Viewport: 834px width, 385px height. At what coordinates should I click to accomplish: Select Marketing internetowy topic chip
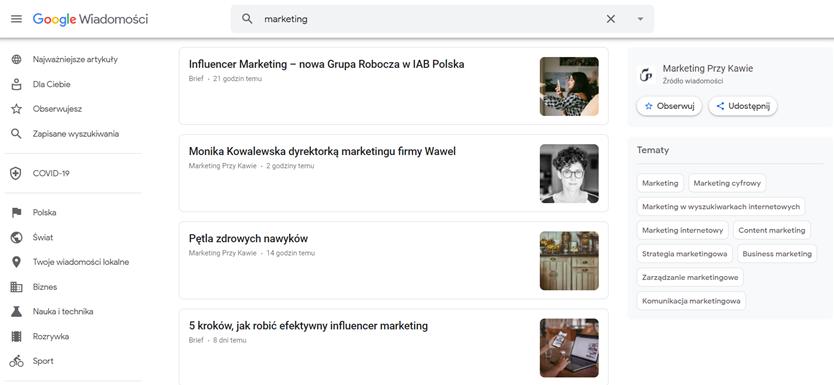(x=682, y=230)
